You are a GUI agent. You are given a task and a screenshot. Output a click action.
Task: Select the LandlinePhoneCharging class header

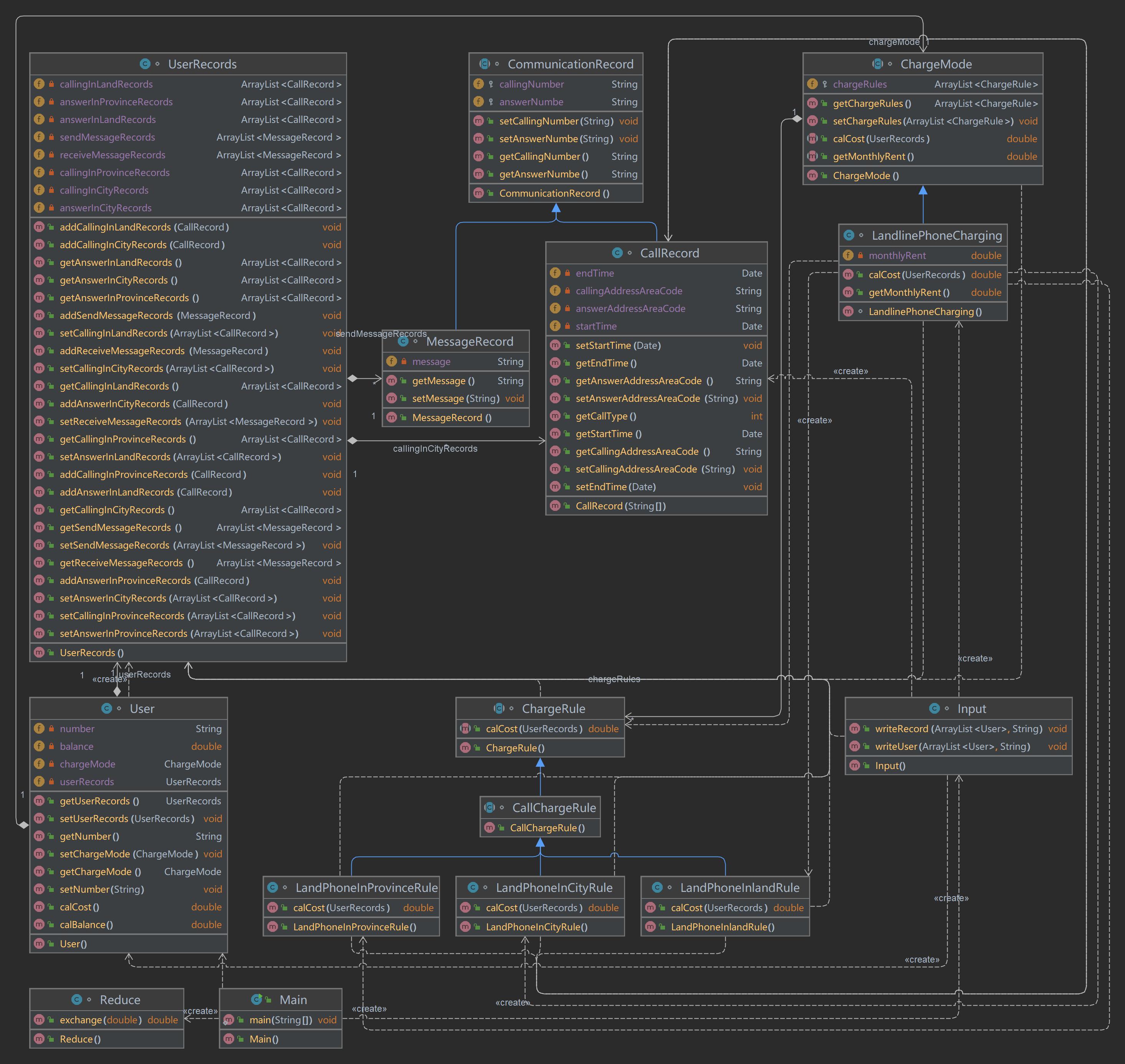(923, 235)
